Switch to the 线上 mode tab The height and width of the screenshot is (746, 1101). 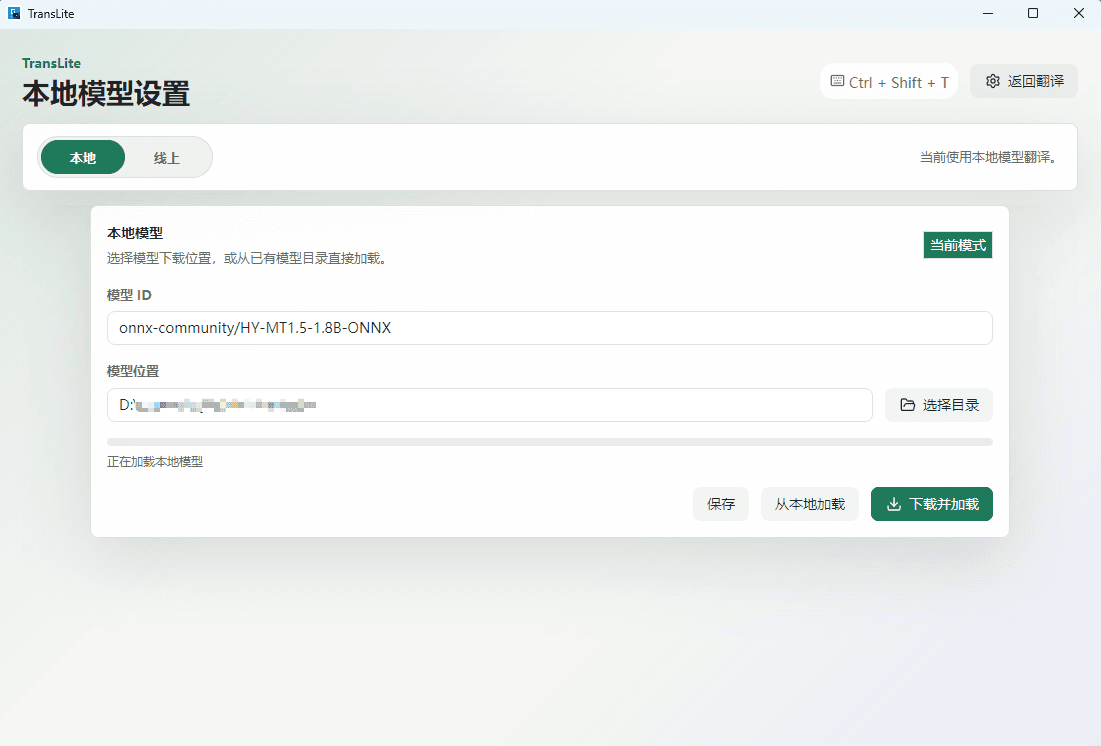click(167, 157)
